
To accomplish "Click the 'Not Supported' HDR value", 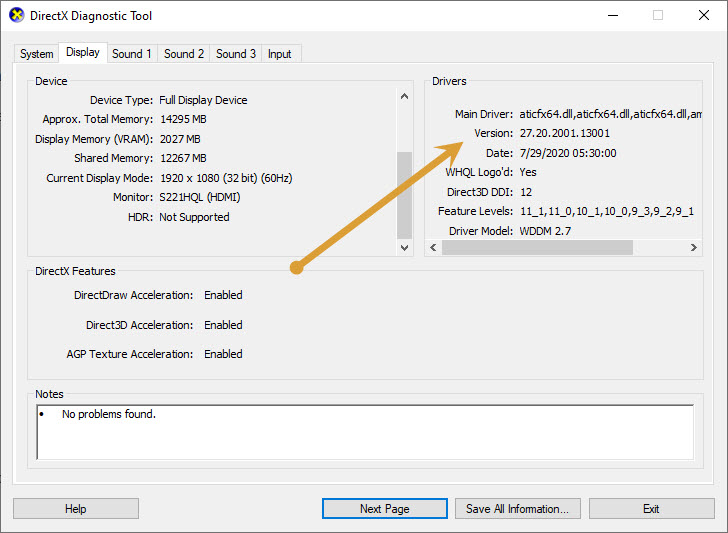I will coord(194,217).
